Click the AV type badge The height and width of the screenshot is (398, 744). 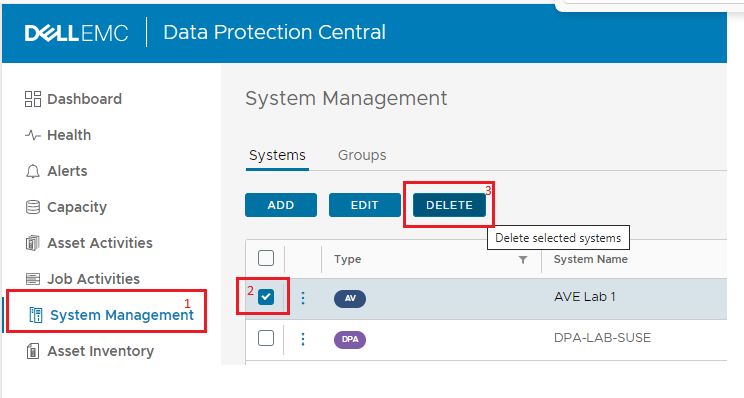pyautogui.click(x=350, y=298)
